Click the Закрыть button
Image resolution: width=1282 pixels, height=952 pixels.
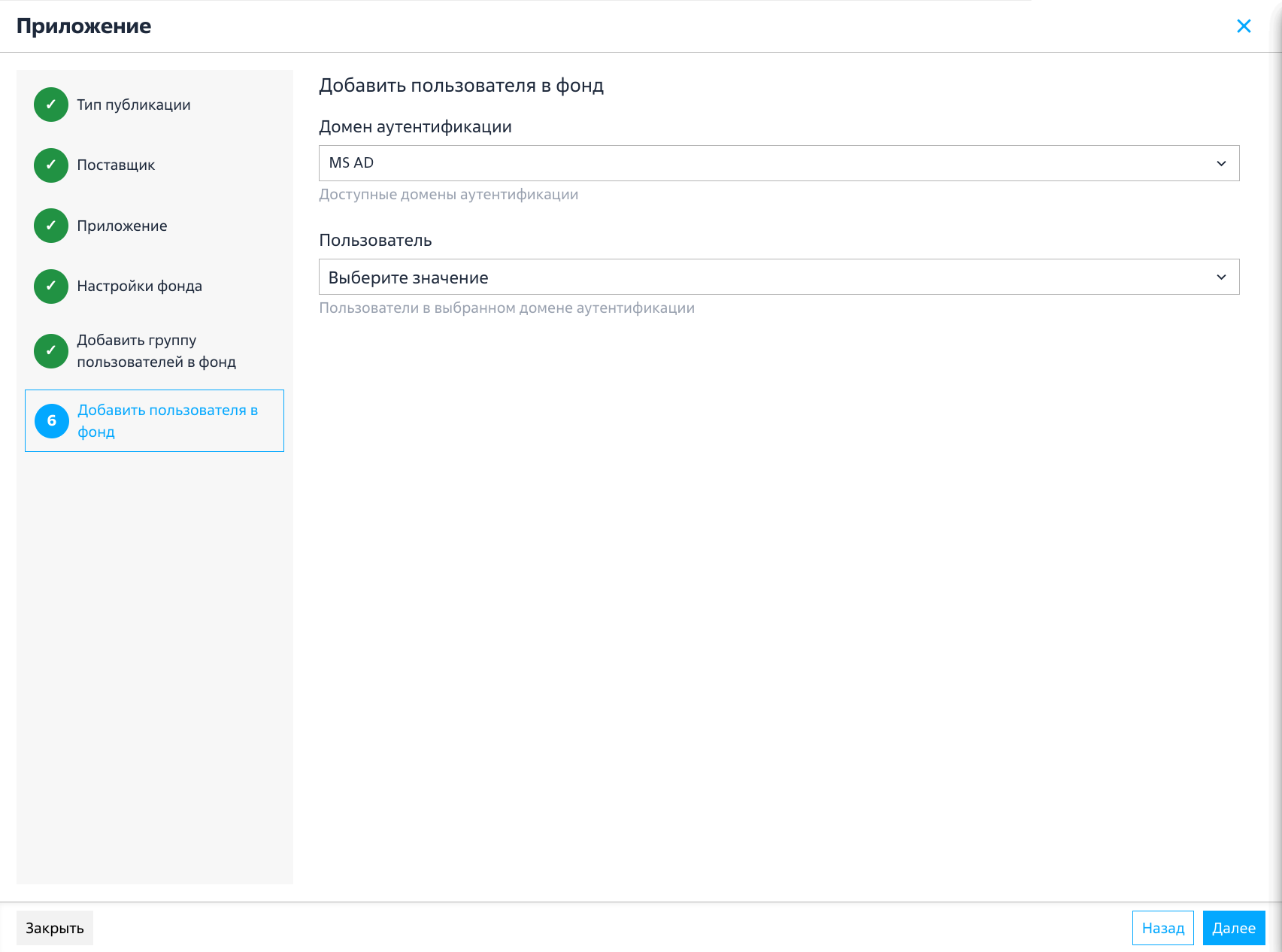coord(55,928)
